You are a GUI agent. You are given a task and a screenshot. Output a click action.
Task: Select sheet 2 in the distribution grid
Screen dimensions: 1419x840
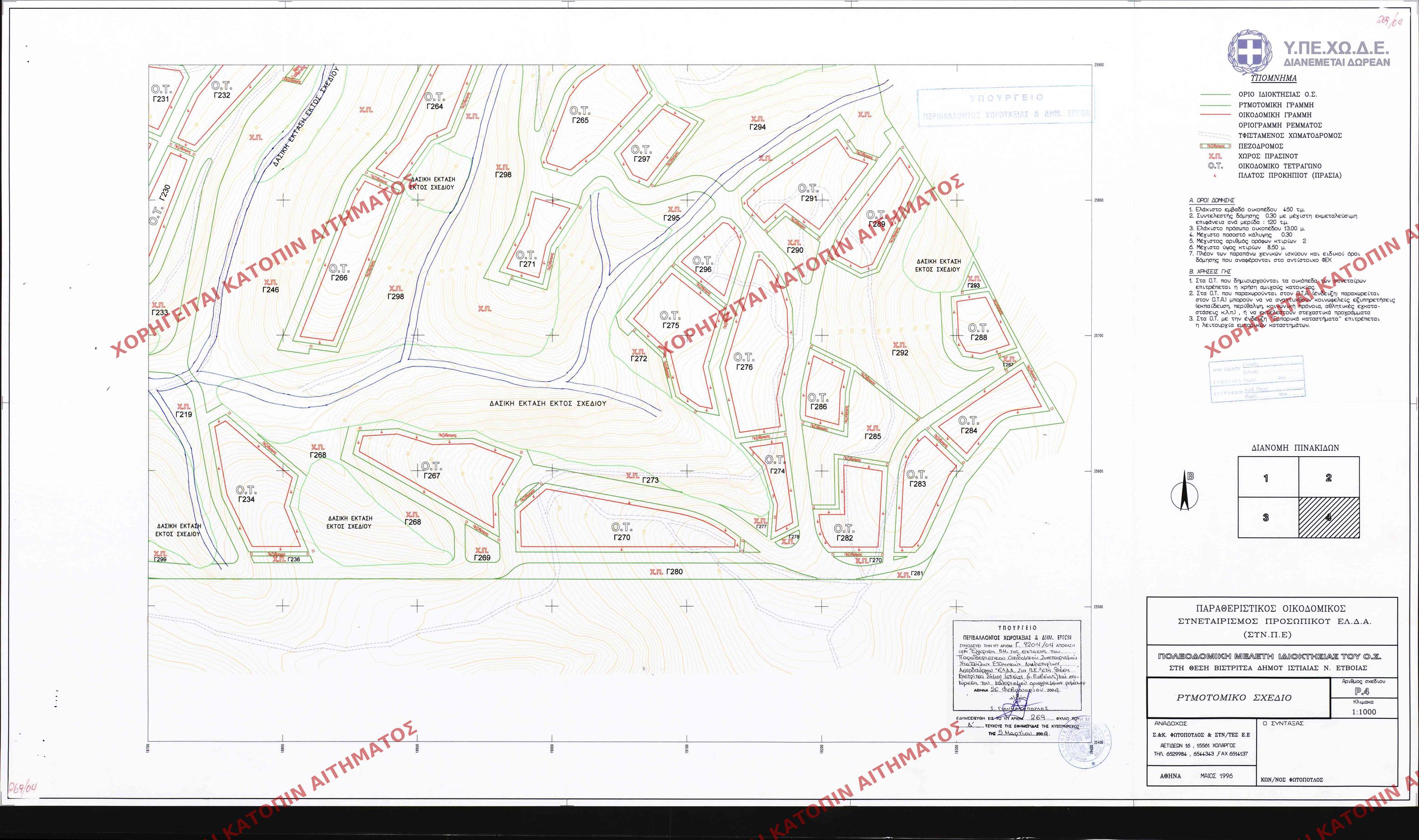click(x=1328, y=478)
